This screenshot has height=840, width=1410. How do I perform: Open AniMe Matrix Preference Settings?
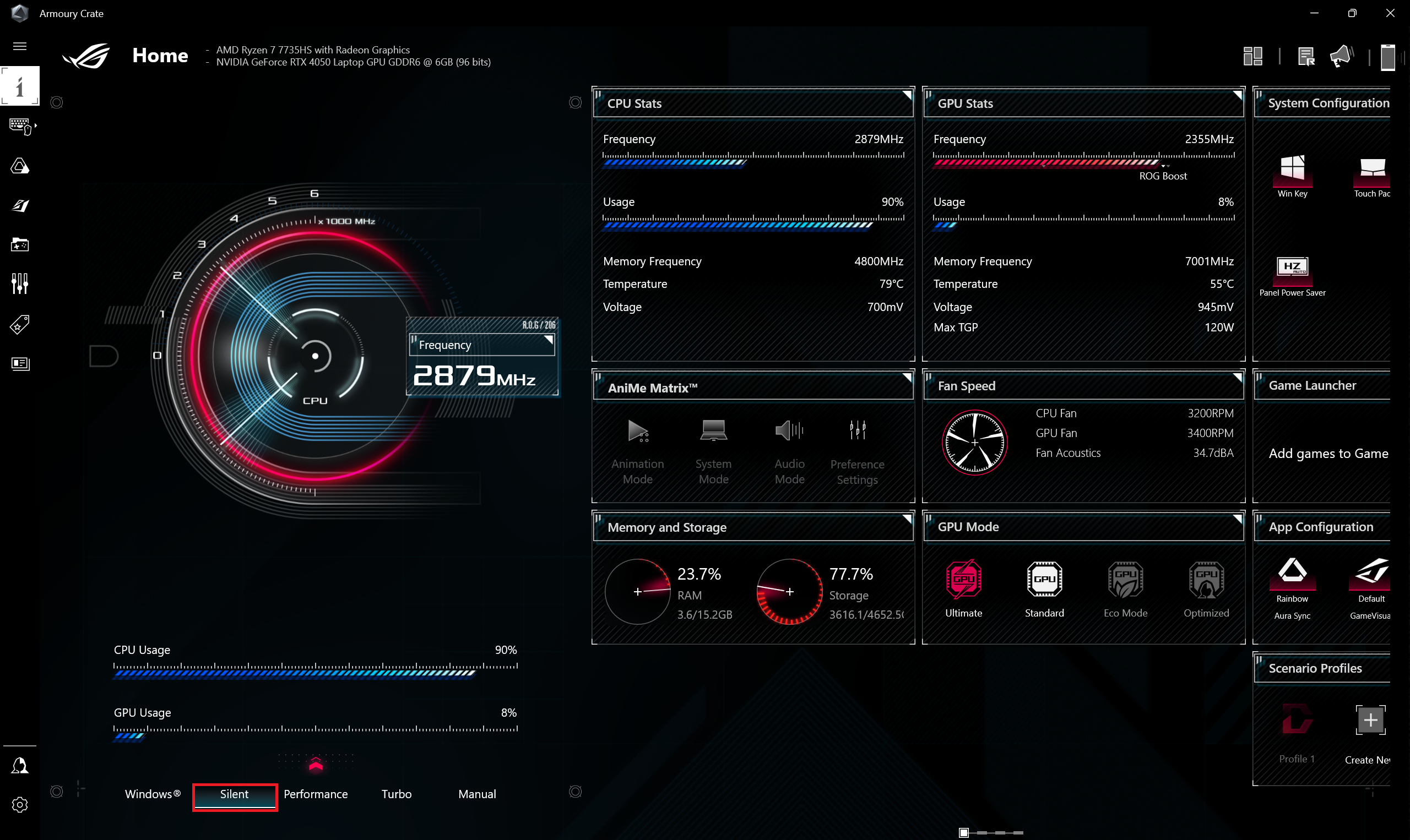point(858,452)
